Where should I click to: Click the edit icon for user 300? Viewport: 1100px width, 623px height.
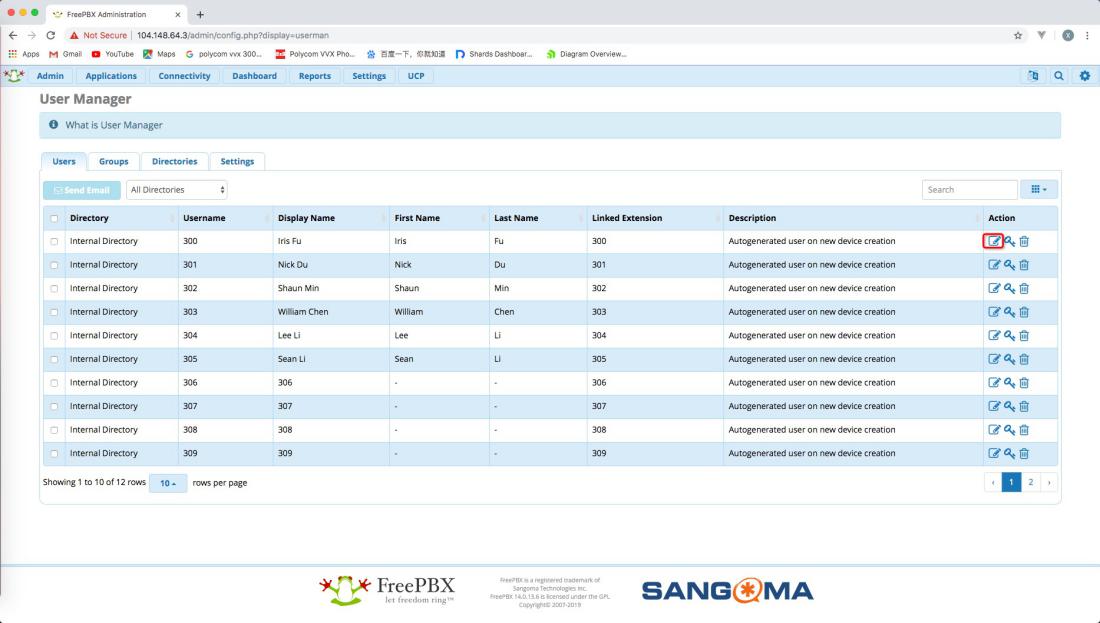pyautogui.click(x=994, y=241)
